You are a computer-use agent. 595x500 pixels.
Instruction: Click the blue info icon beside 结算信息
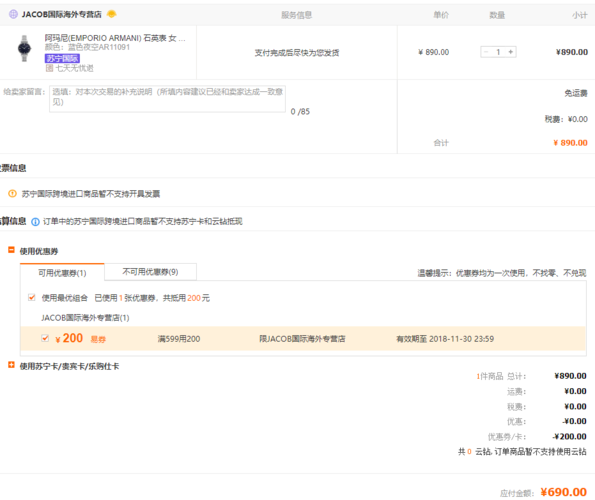click(35, 222)
